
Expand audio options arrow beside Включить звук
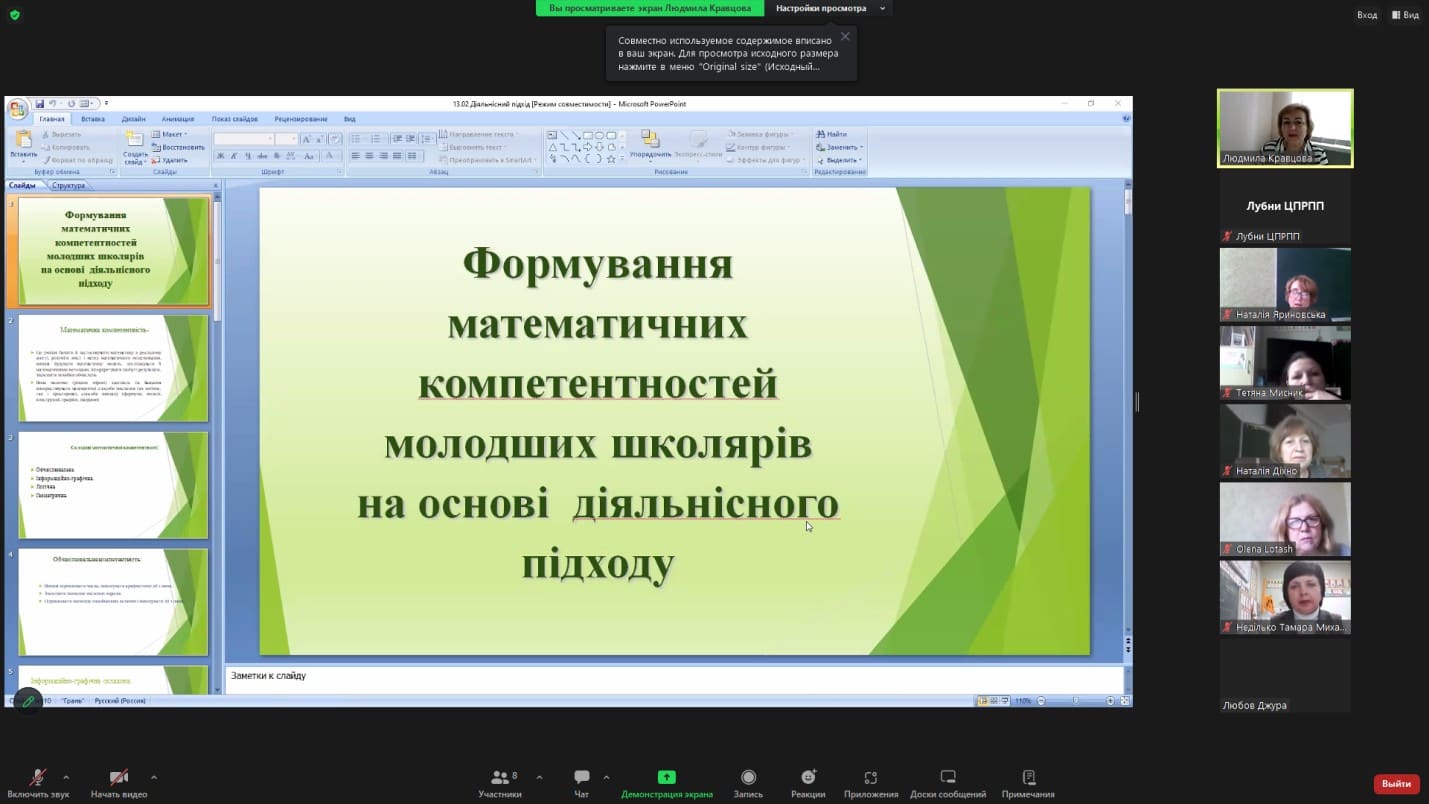pyautogui.click(x=66, y=777)
